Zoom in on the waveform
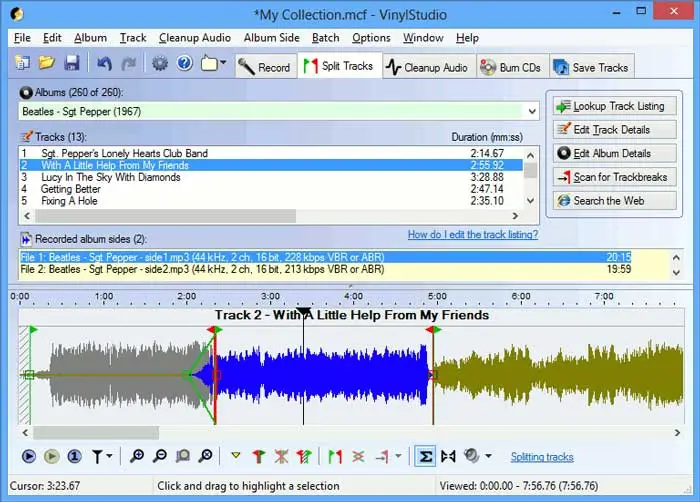Screen dimensions: 700x502 [x=137, y=456]
